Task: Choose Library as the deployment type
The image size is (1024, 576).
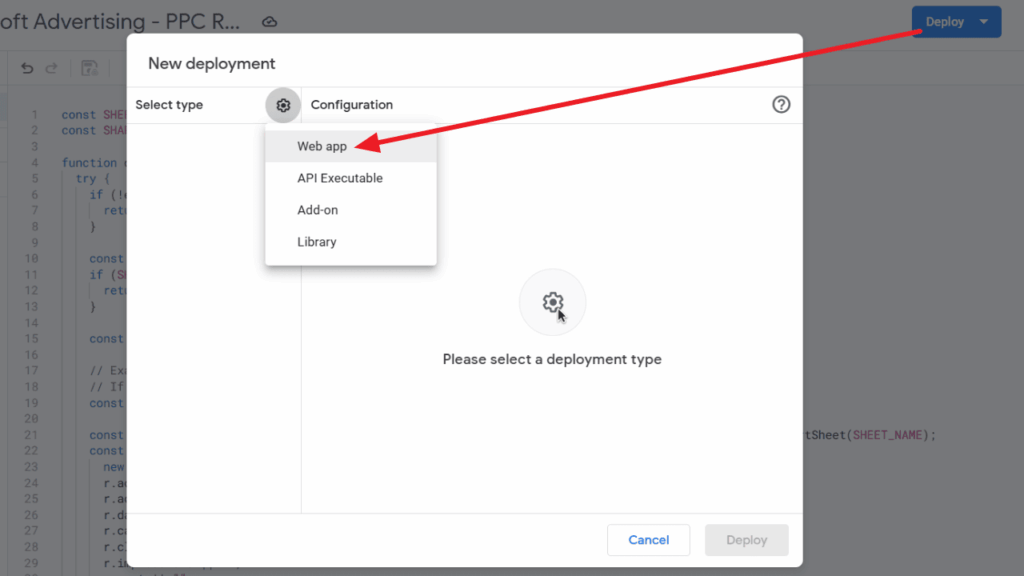Action: (x=316, y=241)
